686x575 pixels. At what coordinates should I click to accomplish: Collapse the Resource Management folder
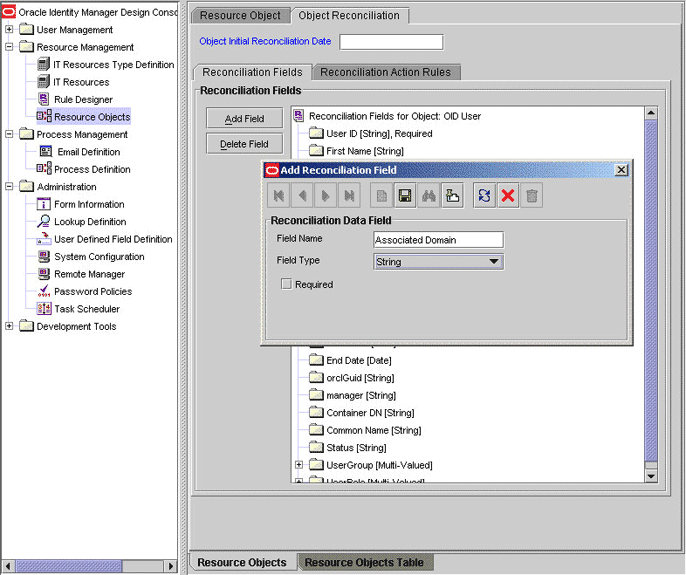(x=9, y=47)
